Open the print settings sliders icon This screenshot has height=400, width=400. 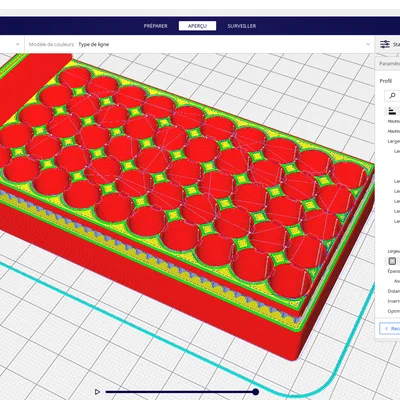pos(385,44)
